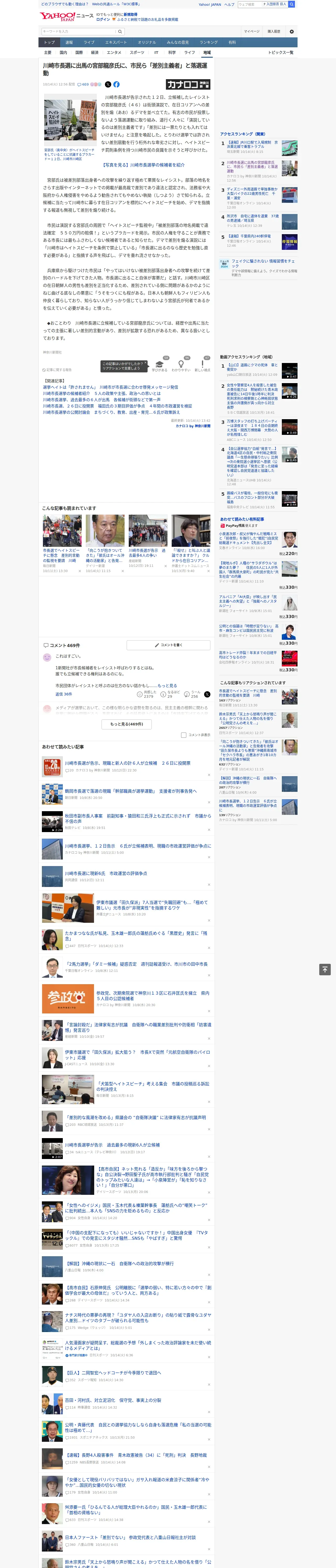
Task: Select the 国内 category
Action: (63, 52)
